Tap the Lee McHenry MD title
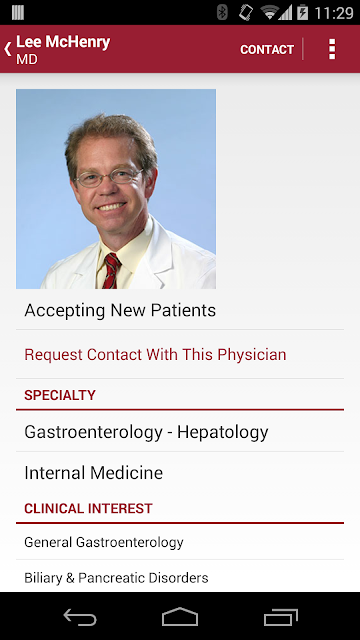 [x=63, y=50]
